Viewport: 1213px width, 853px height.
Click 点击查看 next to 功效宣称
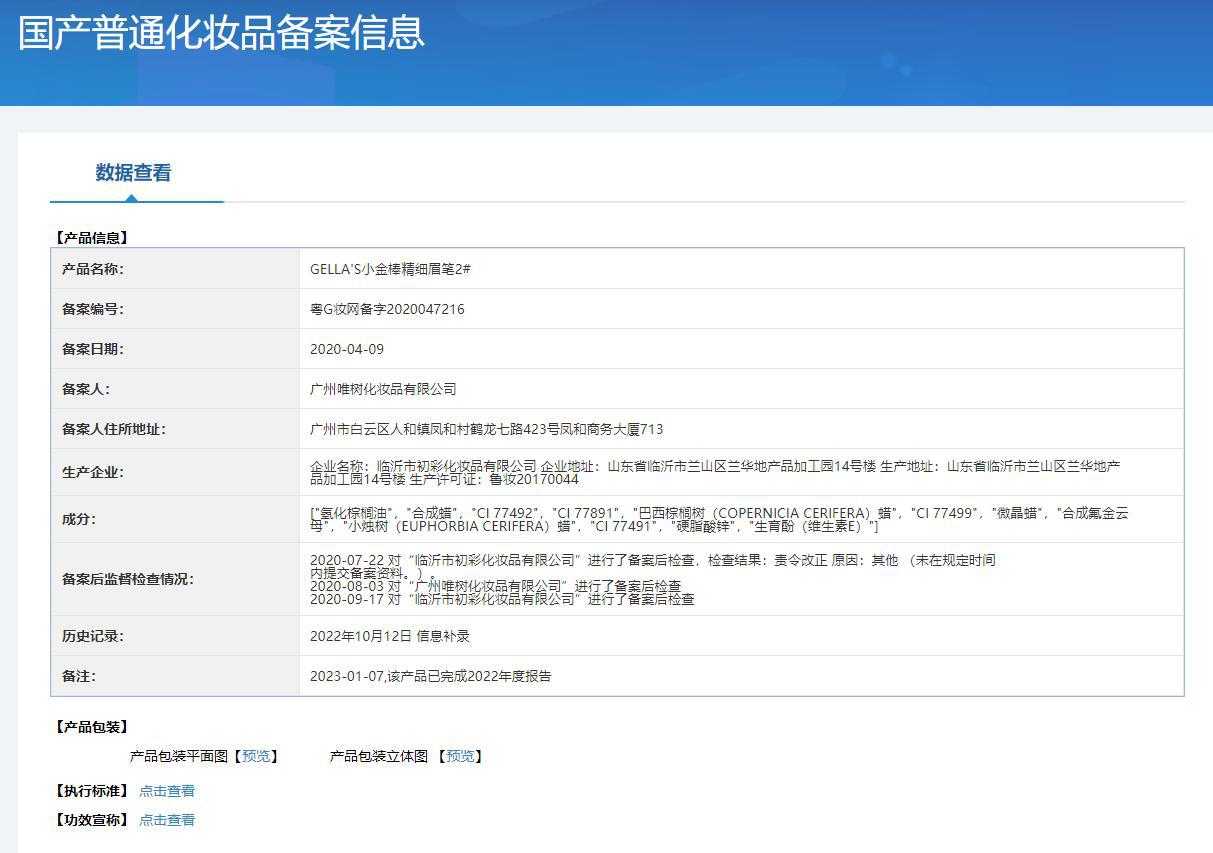pos(167,820)
